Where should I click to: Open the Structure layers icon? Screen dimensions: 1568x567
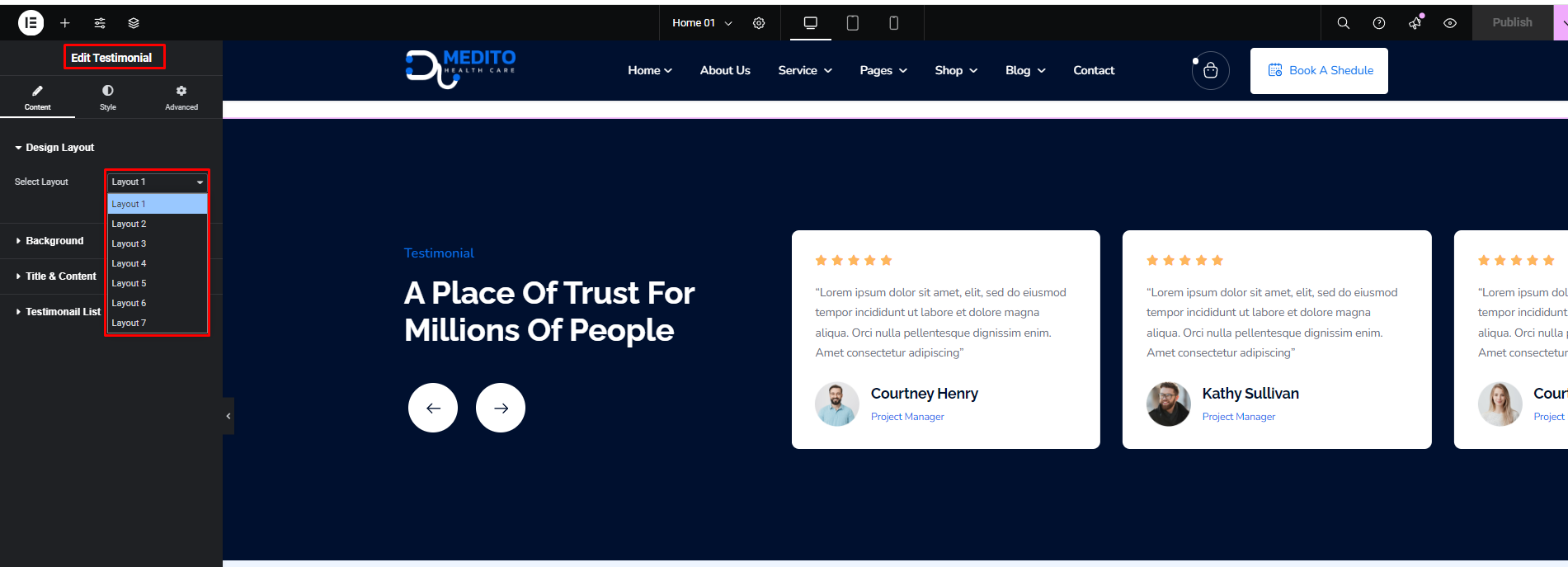[134, 23]
